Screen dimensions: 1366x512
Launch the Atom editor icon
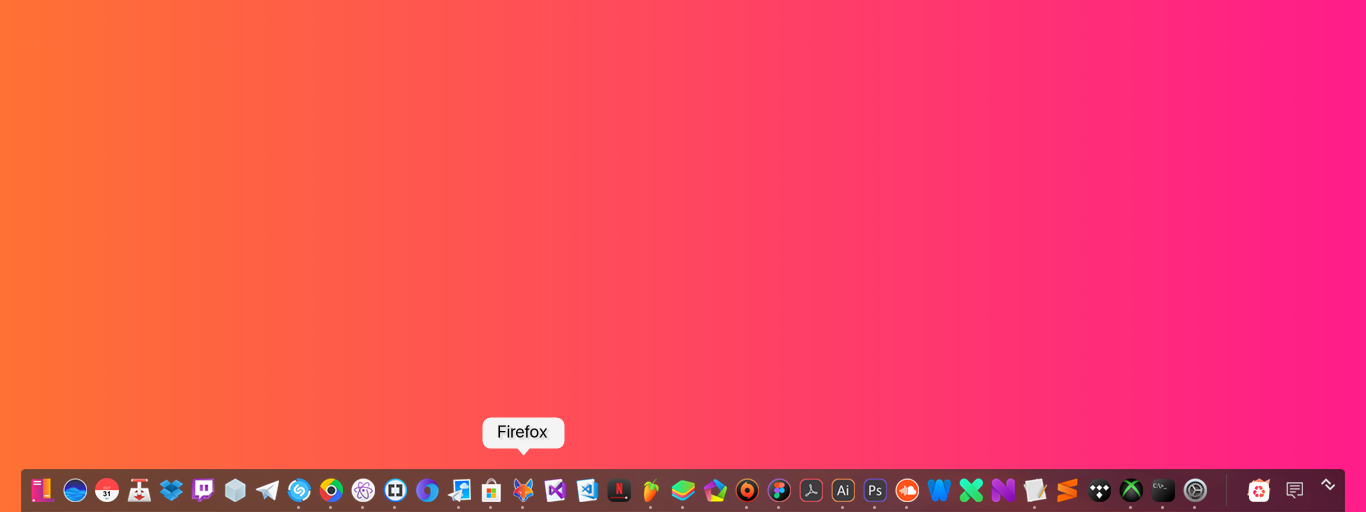pyautogui.click(x=363, y=490)
